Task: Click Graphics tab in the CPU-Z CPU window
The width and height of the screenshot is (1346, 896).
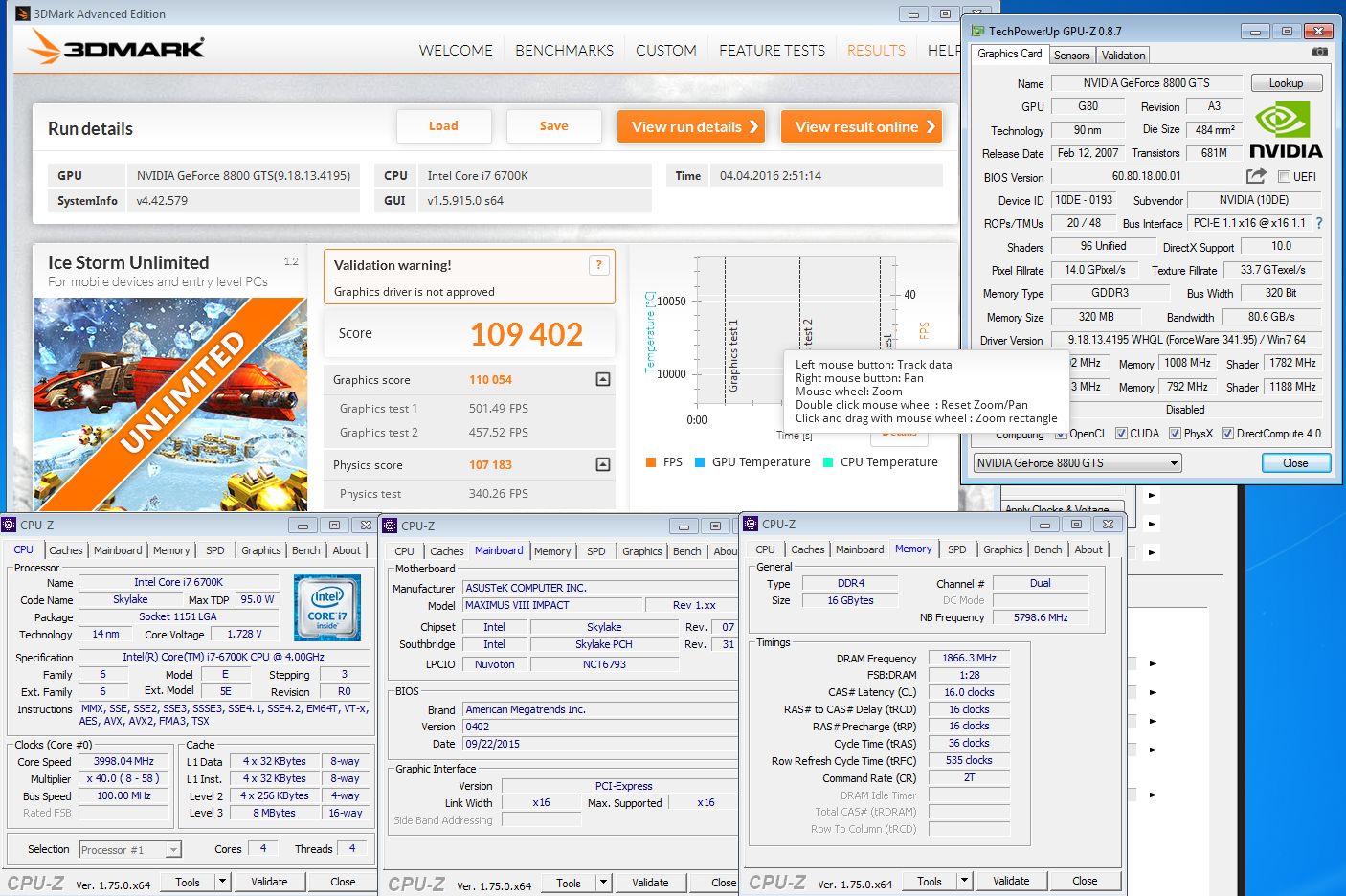Action: click(x=260, y=550)
